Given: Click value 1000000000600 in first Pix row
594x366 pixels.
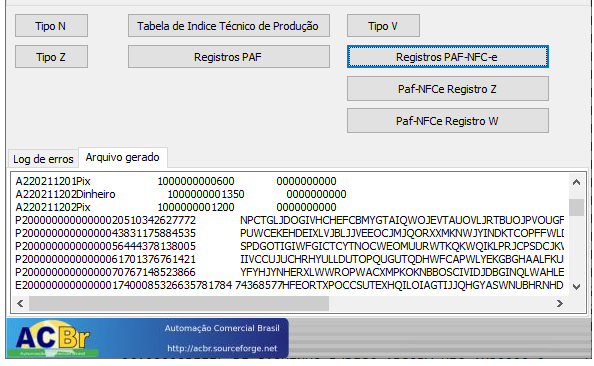Looking at the screenshot, I should tap(196, 181).
